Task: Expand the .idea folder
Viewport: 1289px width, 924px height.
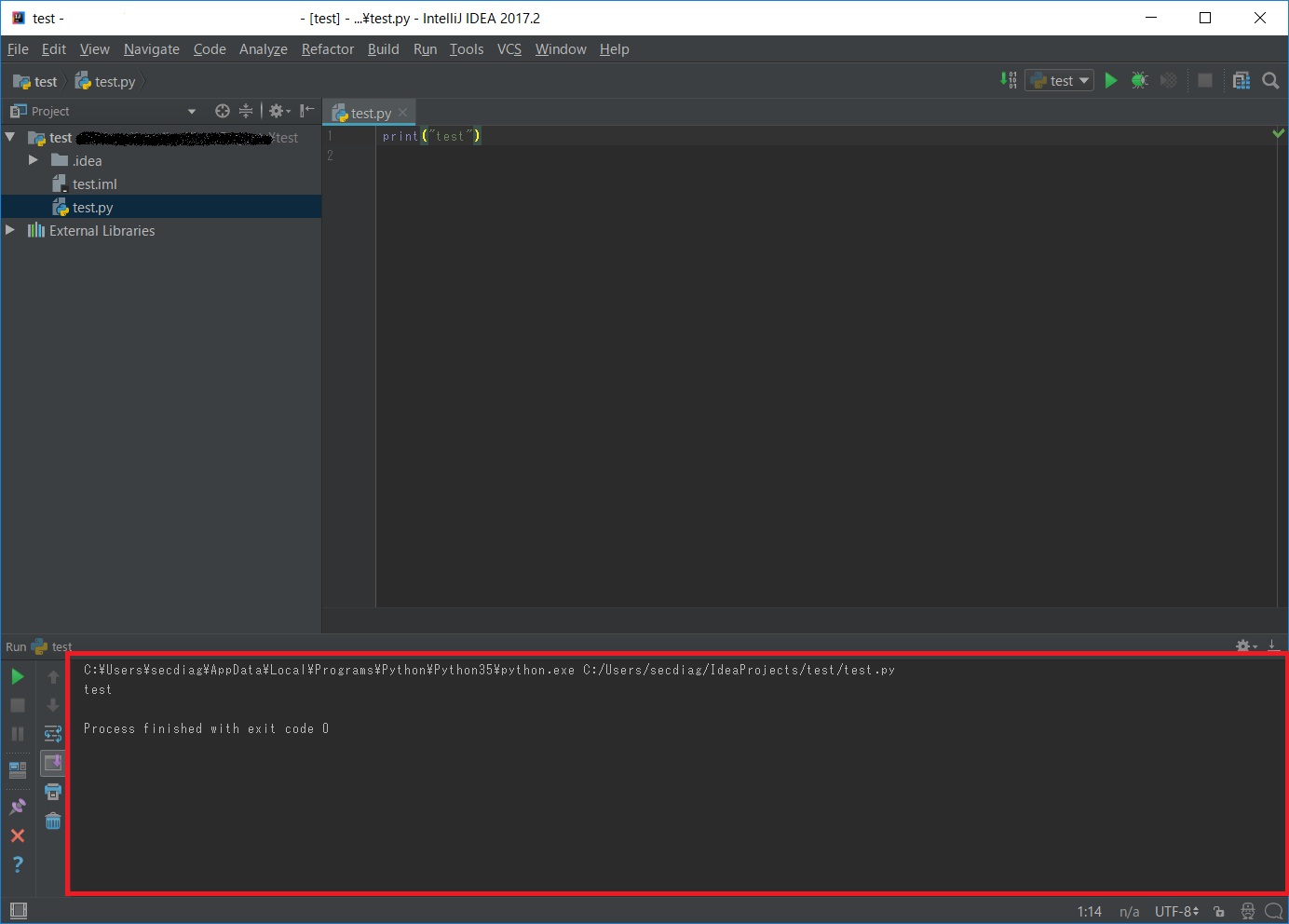Action: click(x=34, y=160)
